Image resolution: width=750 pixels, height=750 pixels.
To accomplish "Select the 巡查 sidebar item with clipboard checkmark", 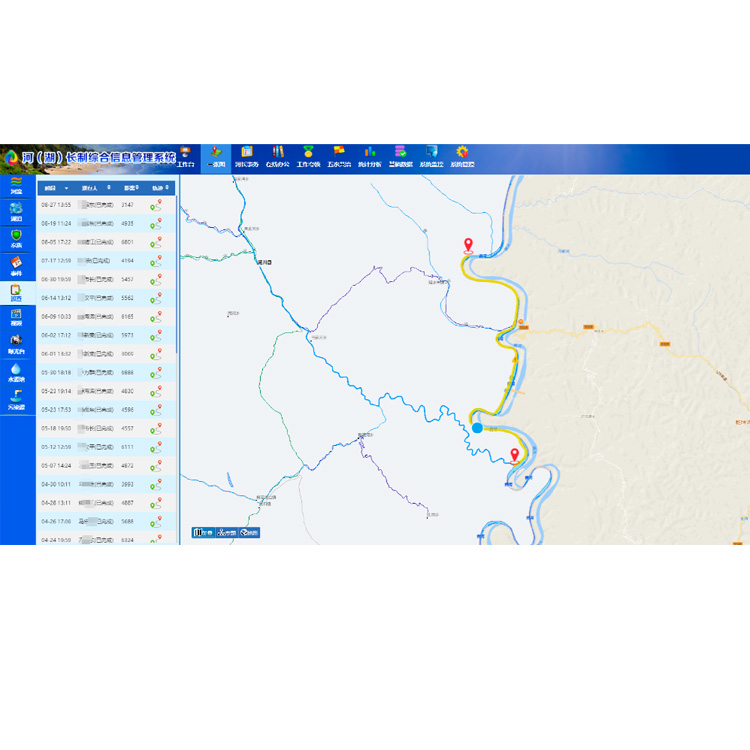I will pyautogui.click(x=17, y=293).
